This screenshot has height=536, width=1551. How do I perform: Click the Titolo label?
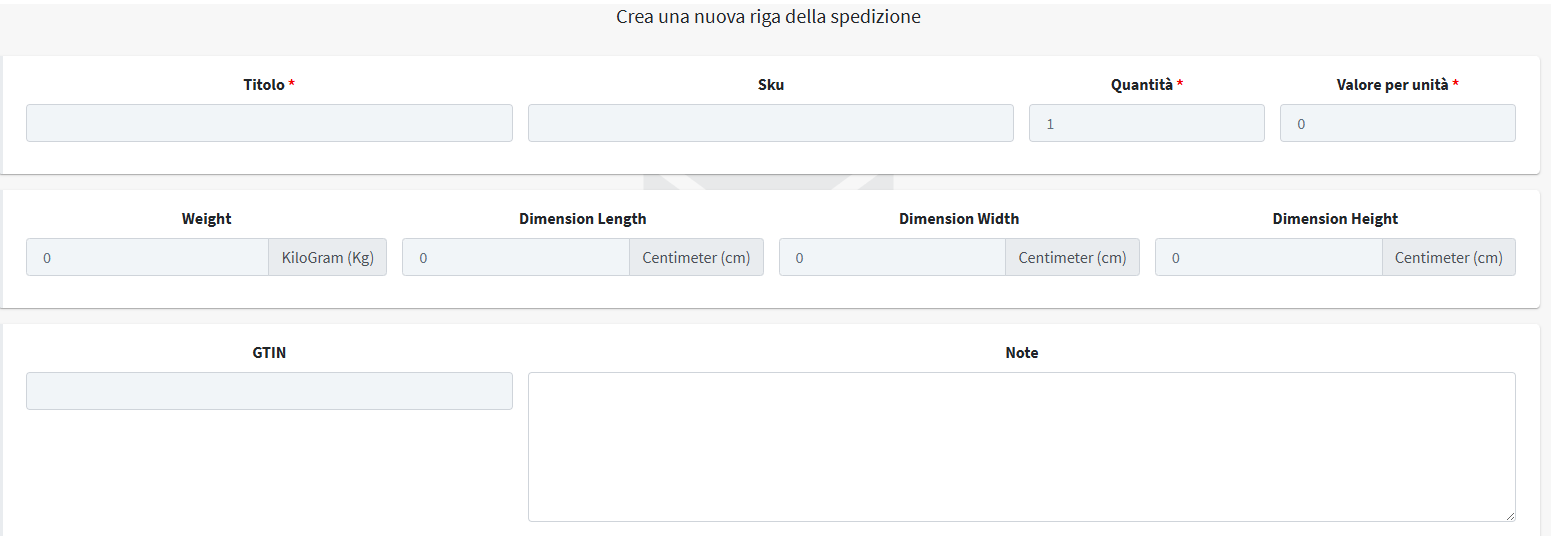click(264, 85)
